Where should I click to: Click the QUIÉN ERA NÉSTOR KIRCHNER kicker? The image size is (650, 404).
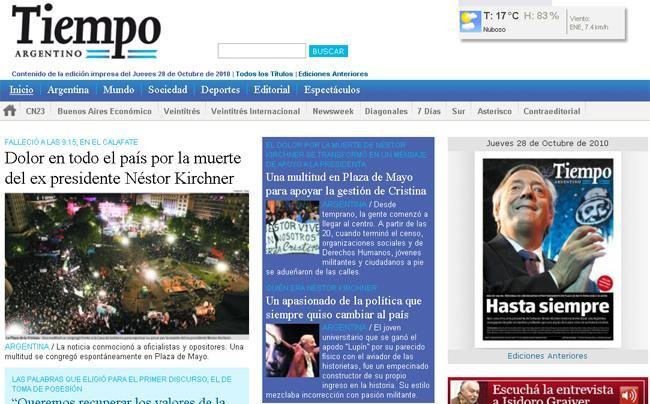[x=321, y=288]
